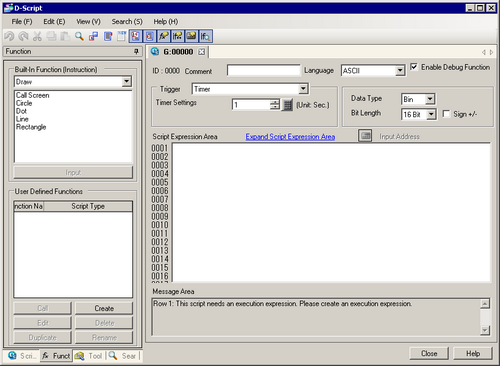Close the 6:00000 script tab
Image resolution: width=500 pixels, height=366 pixels.
pos(201,52)
